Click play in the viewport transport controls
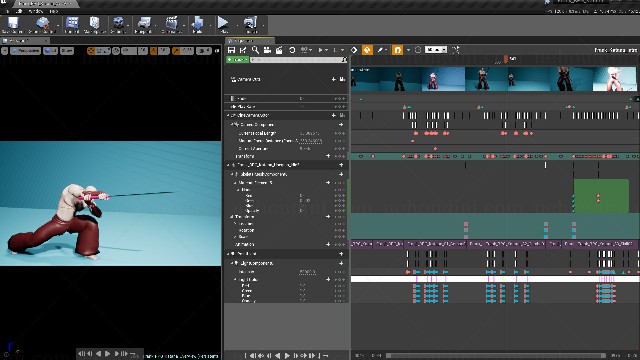The height and width of the screenshot is (360, 640). coord(108,353)
